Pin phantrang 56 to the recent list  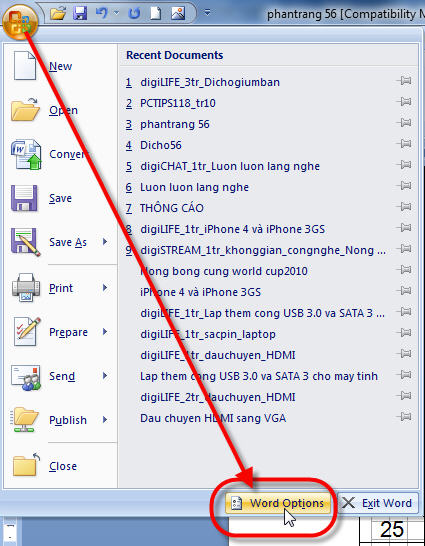coord(404,123)
